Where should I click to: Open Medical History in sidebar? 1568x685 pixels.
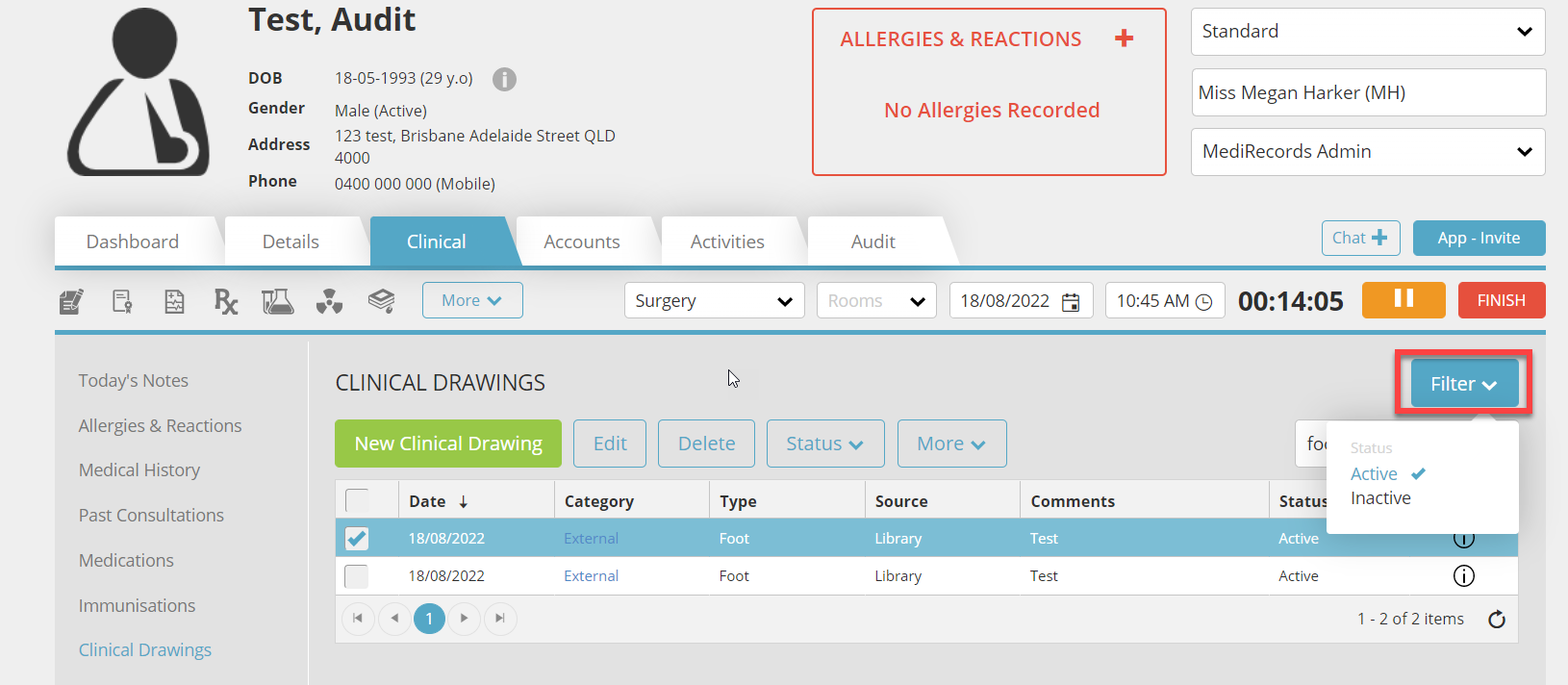tap(139, 470)
